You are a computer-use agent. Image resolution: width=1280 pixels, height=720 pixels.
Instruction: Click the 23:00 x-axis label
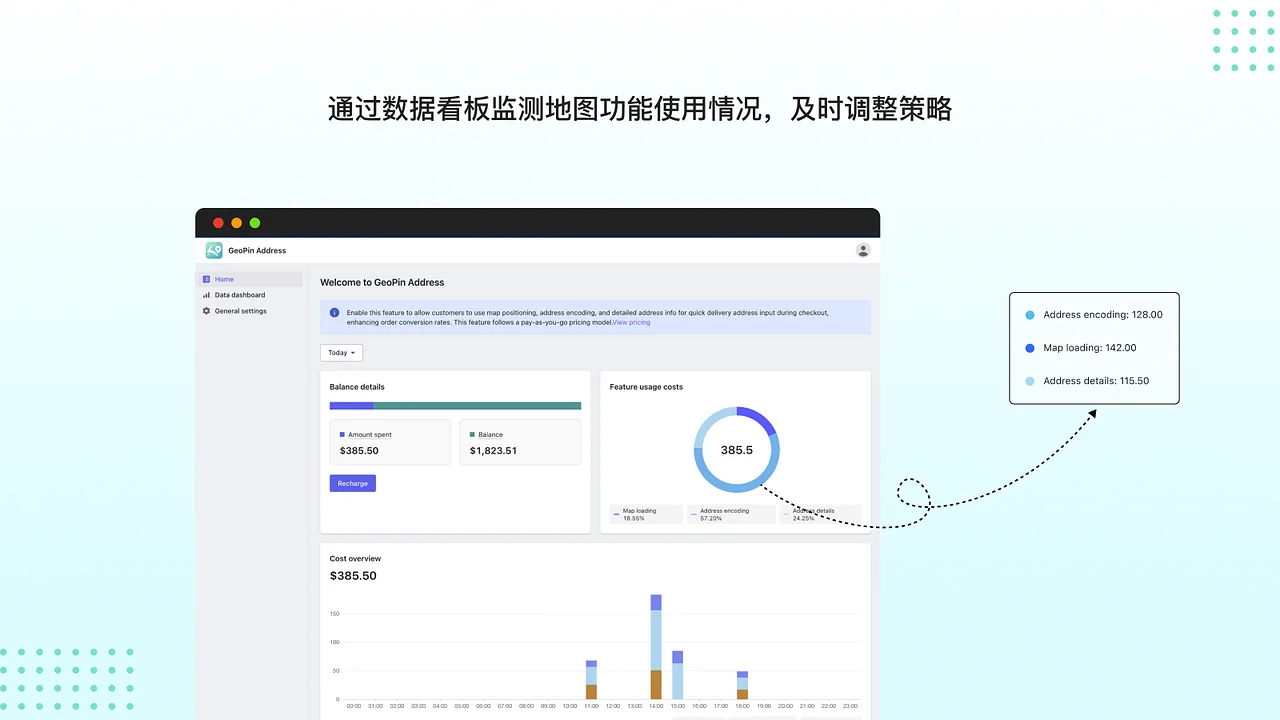(850, 706)
